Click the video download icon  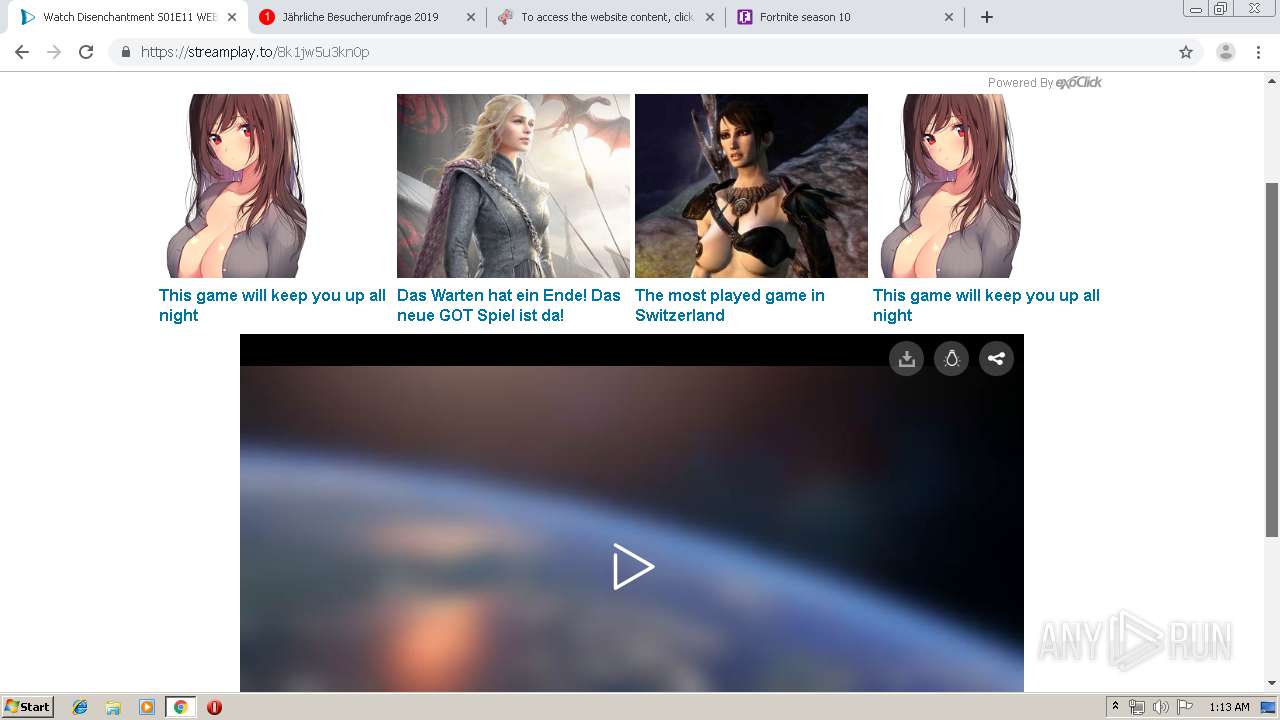coord(906,359)
